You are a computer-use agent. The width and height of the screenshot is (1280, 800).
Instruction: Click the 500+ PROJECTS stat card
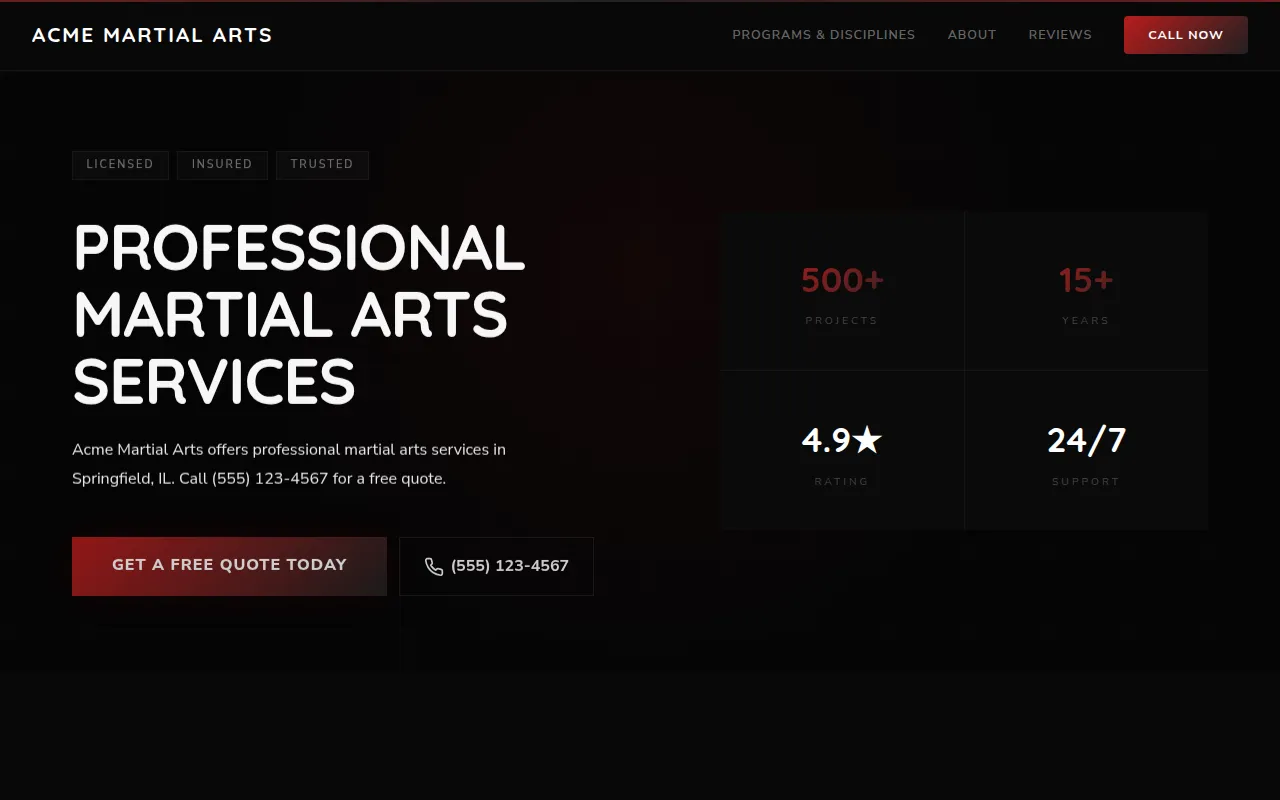point(842,290)
